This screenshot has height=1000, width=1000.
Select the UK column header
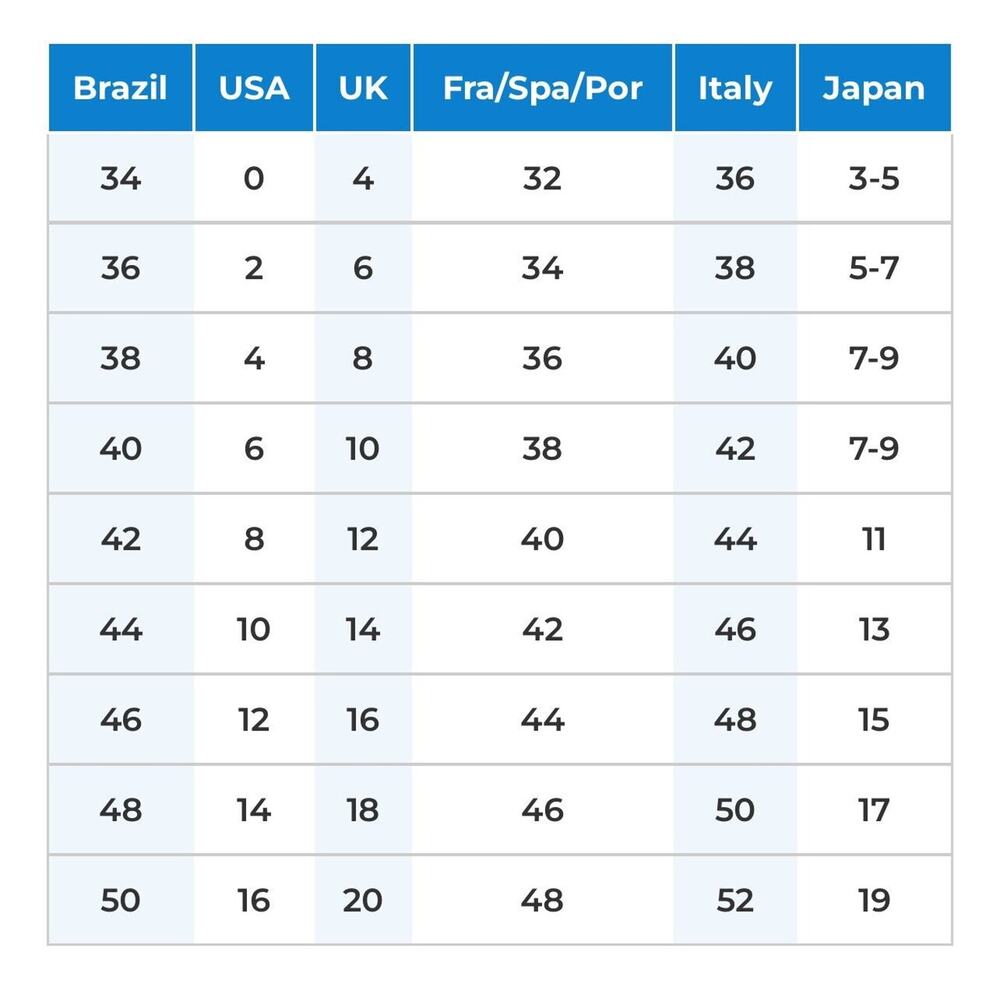tap(363, 88)
